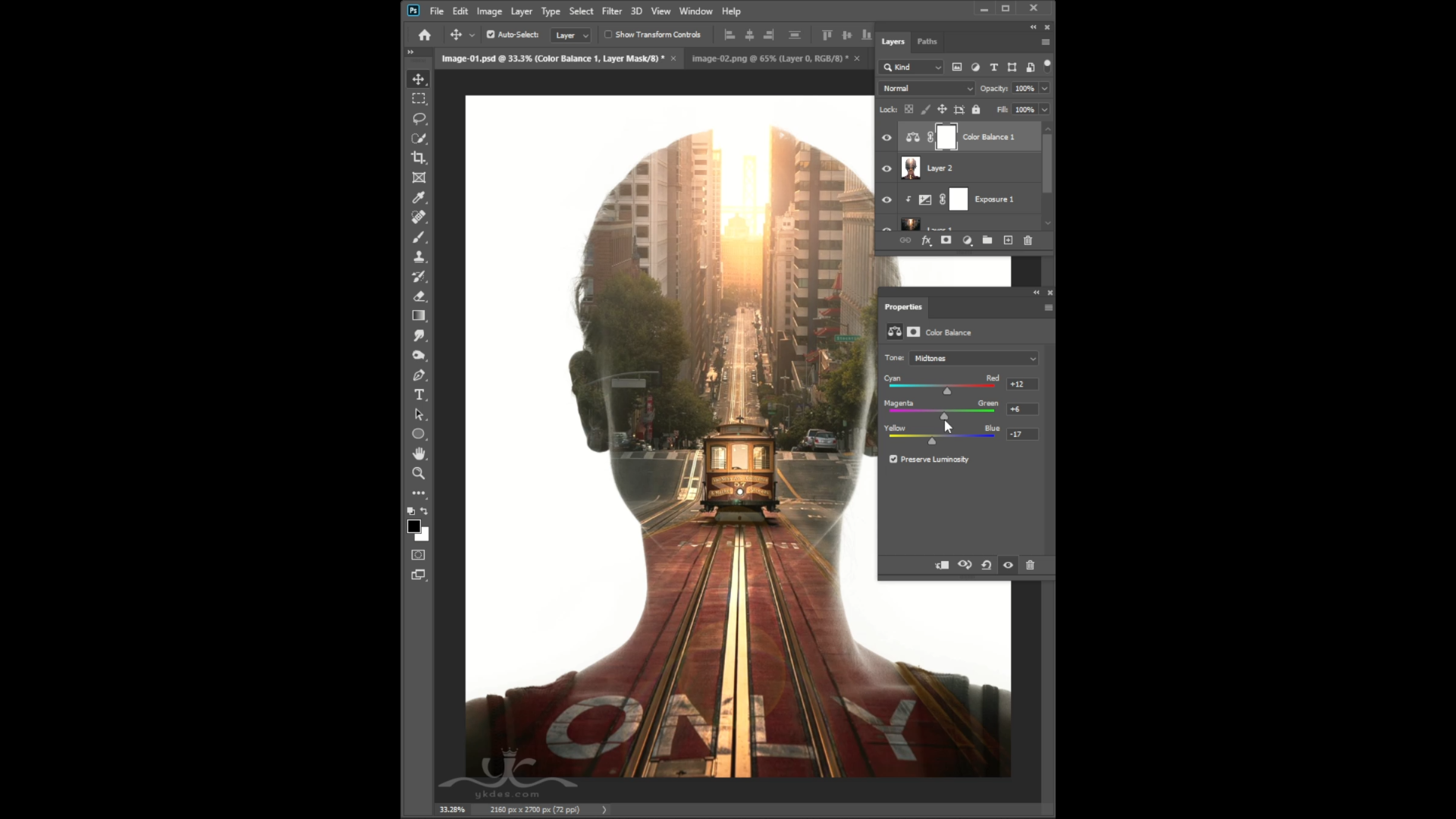
Task: Select the Brush tool
Action: [x=419, y=237]
